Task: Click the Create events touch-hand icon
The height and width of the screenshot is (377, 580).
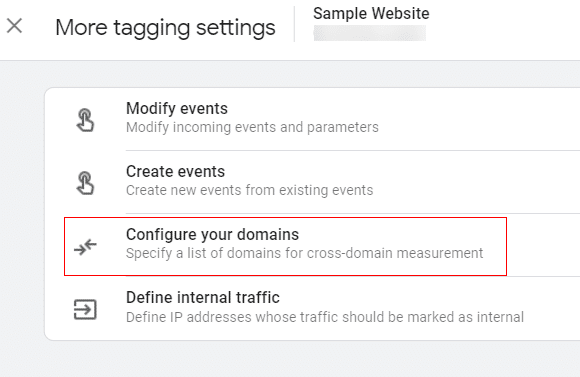Action: click(85, 183)
